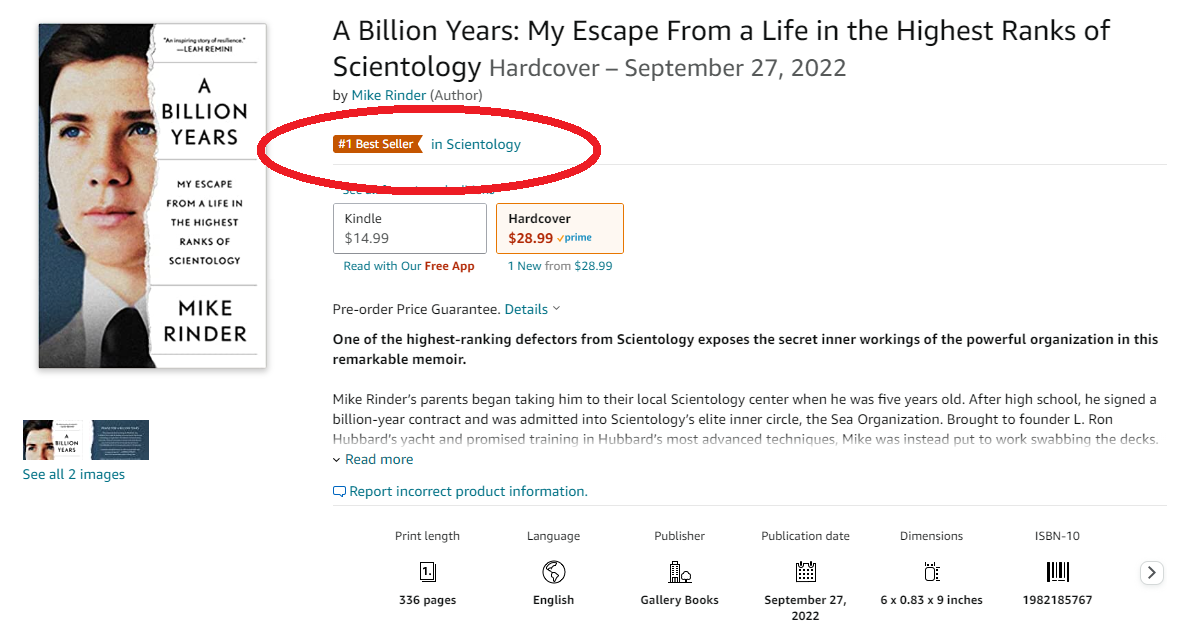
Task: Open '1 New from $28.99' offers link
Action: point(560,266)
